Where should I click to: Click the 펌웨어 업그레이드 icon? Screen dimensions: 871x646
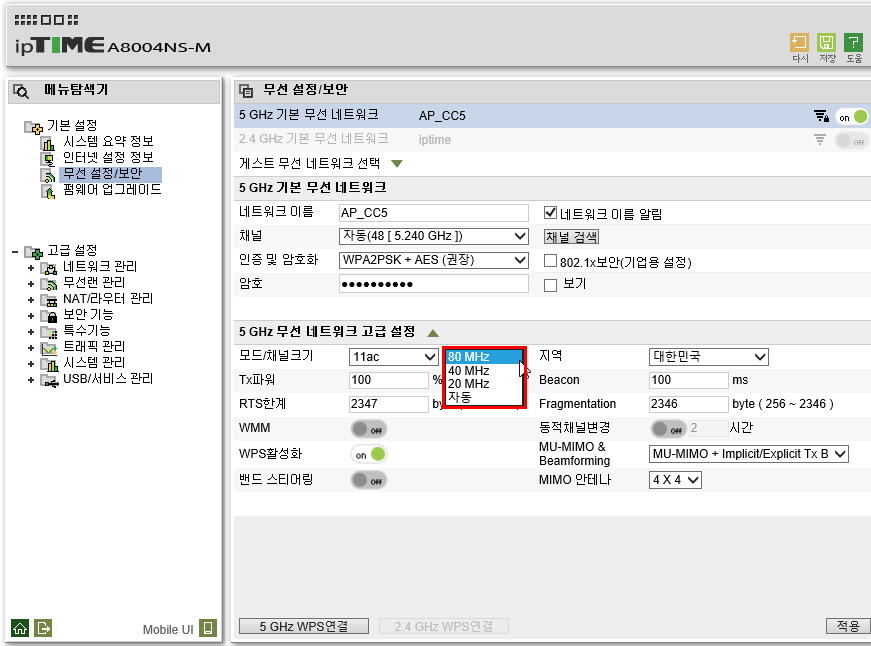pyautogui.click(x=49, y=192)
